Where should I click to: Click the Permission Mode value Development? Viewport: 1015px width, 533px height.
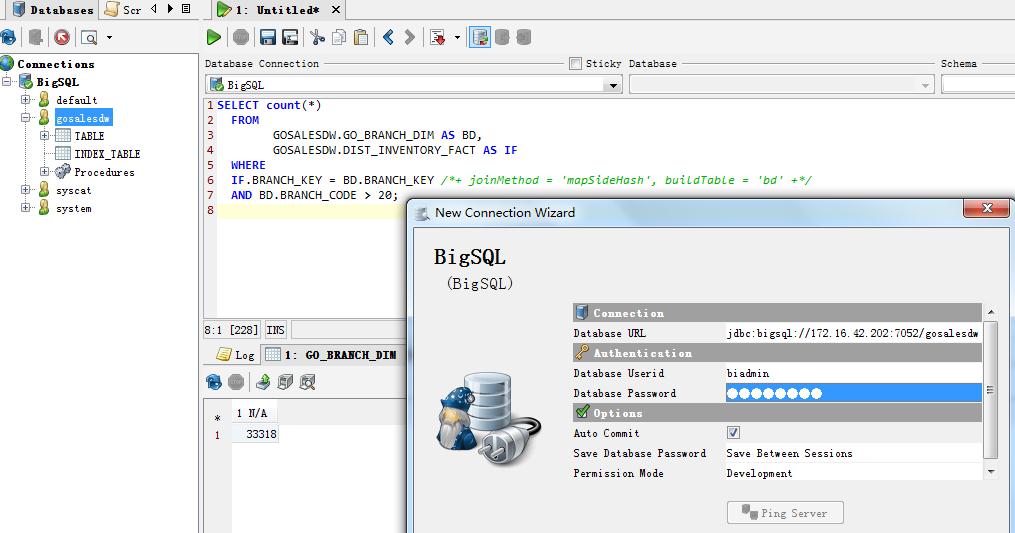[x=759, y=473]
